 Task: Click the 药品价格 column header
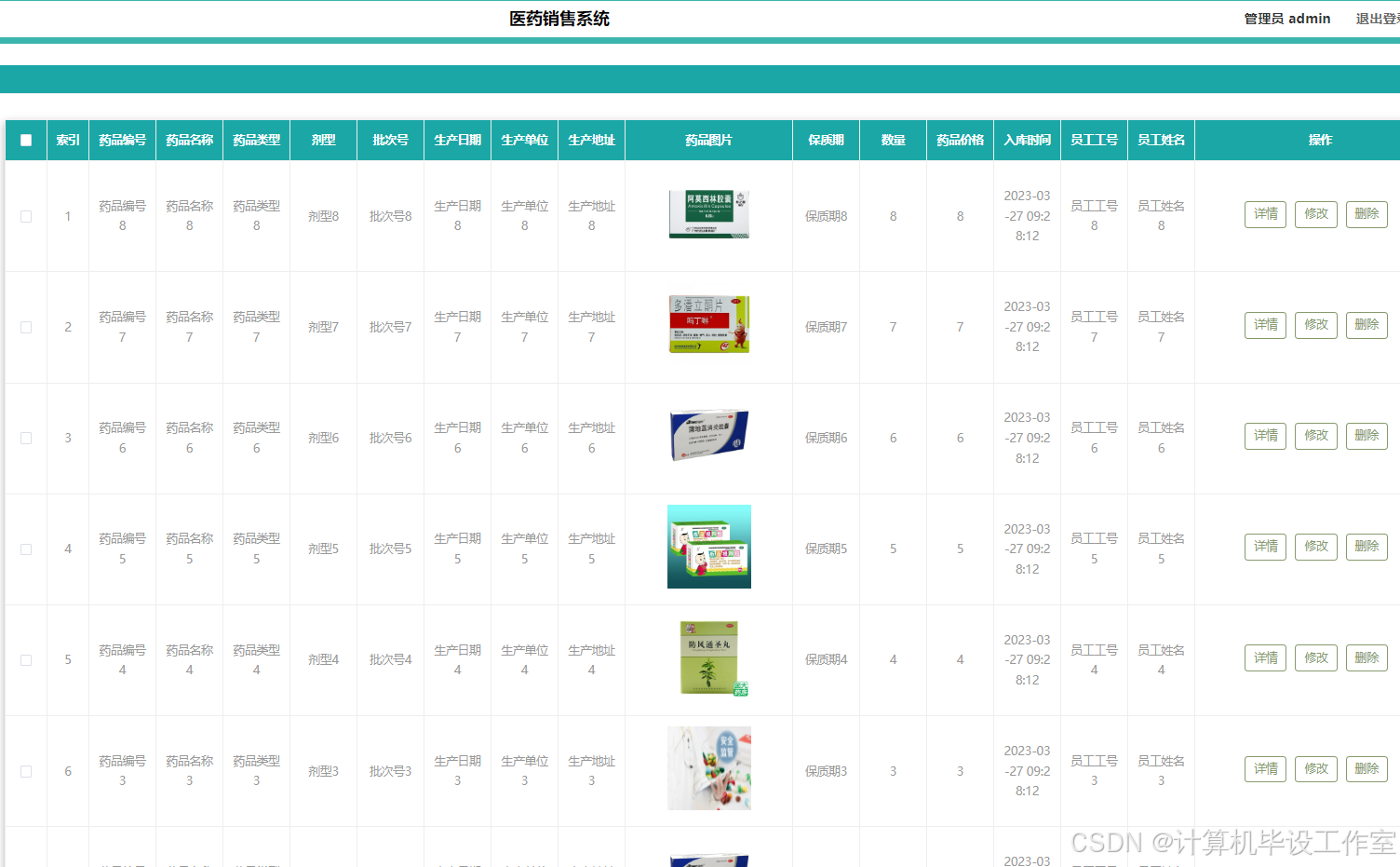click(961, 140)
